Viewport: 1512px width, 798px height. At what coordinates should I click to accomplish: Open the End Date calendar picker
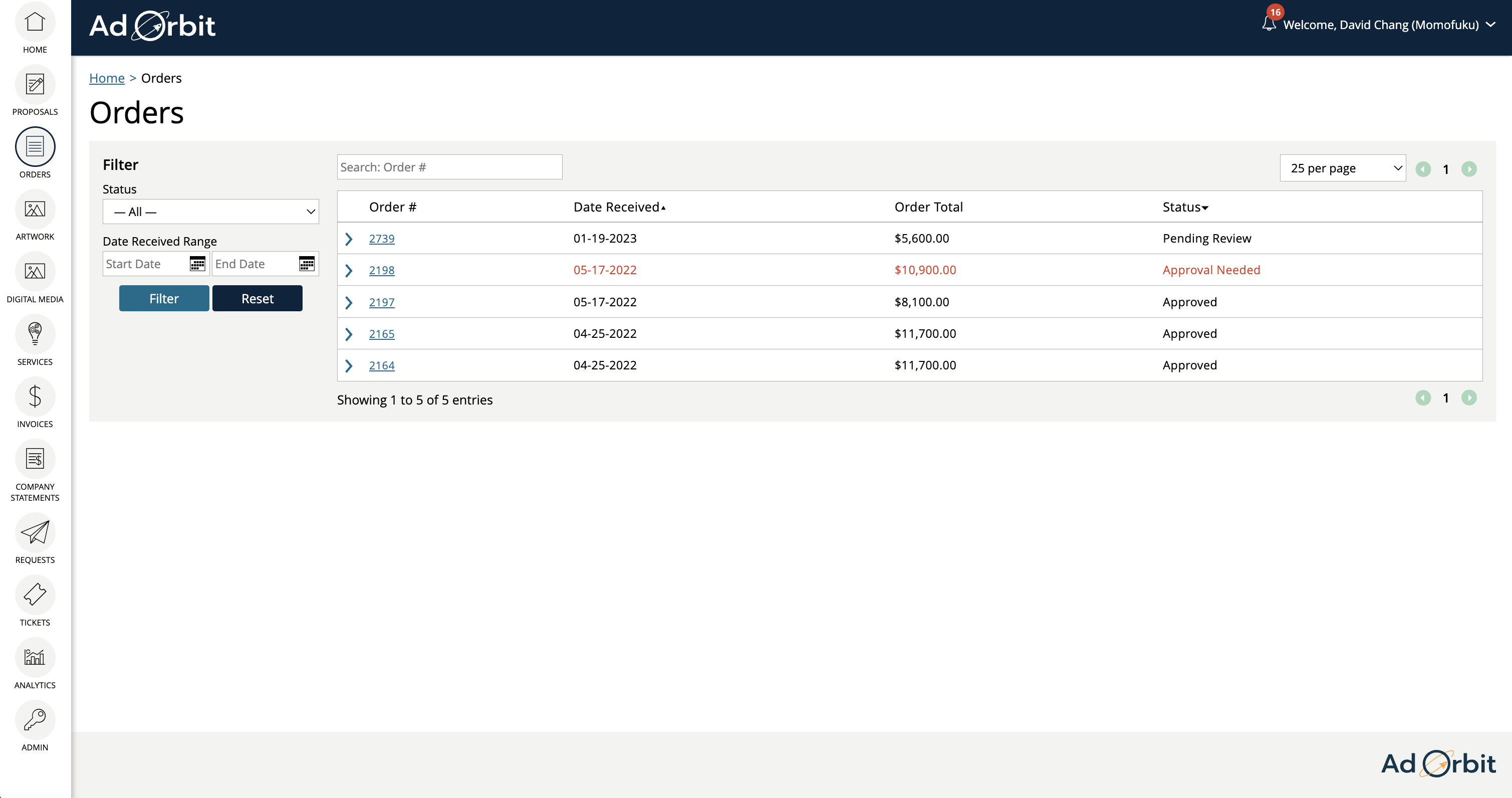(x=307, y=264)
